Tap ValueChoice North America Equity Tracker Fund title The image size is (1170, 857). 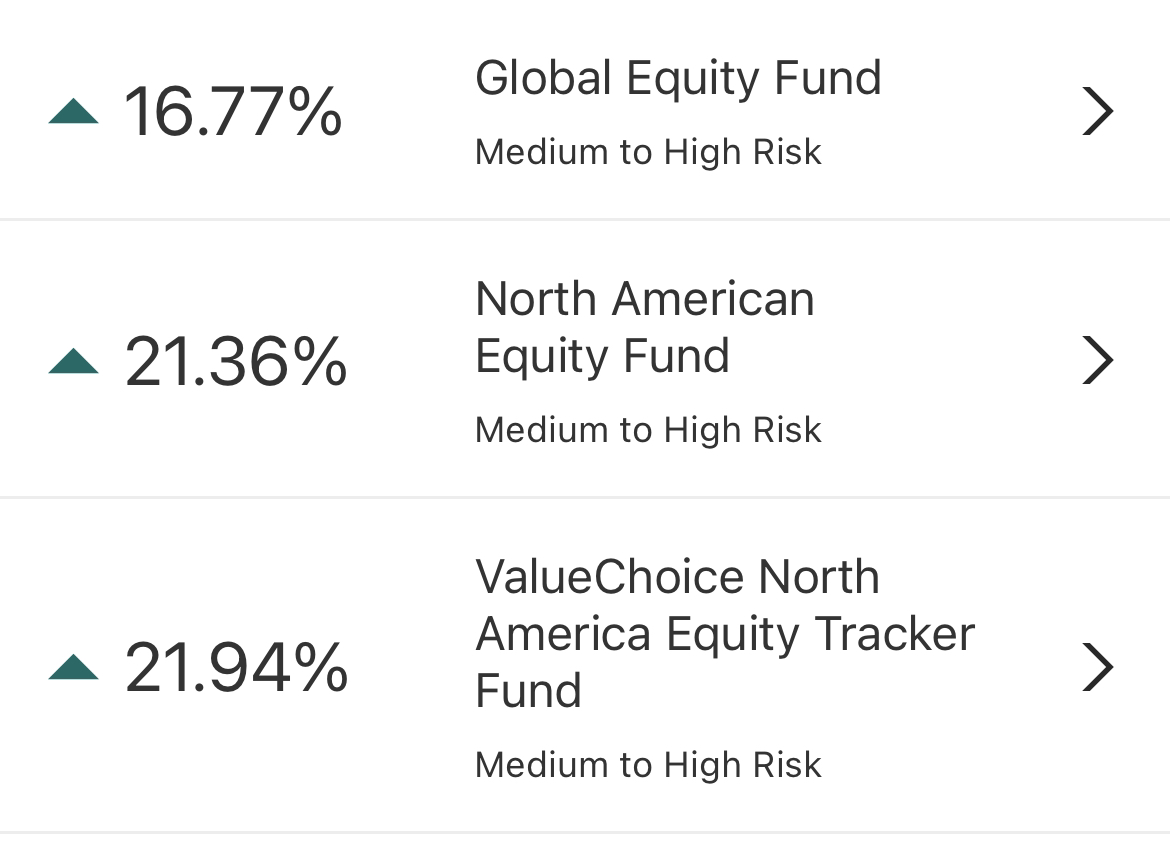click(x=724, y=633)
